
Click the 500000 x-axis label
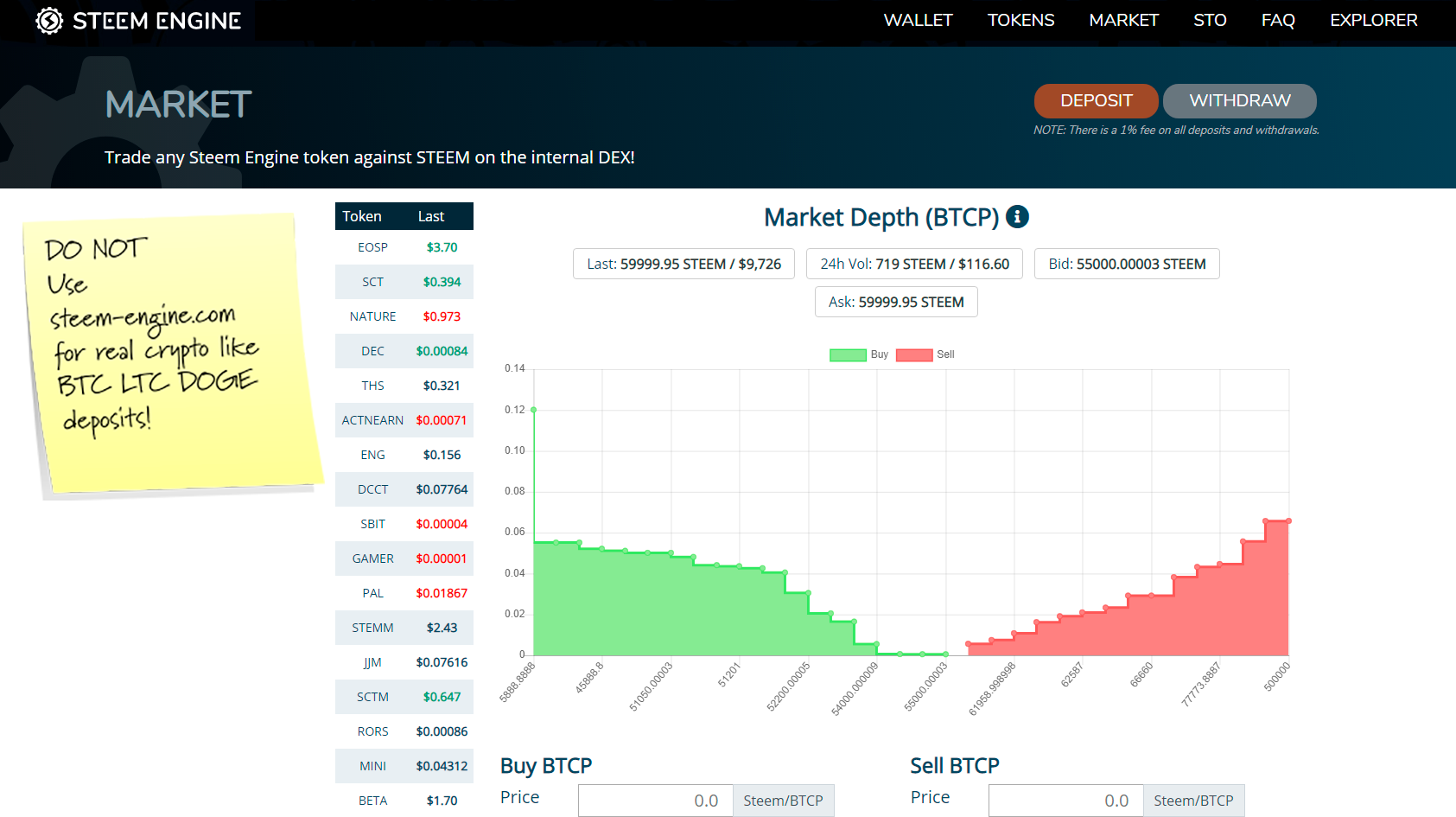tap(1277, 677)
